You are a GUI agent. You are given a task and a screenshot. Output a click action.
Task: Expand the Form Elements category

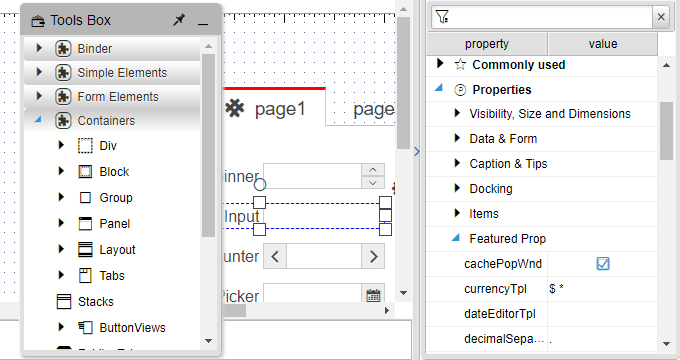(x=39, y=95)
